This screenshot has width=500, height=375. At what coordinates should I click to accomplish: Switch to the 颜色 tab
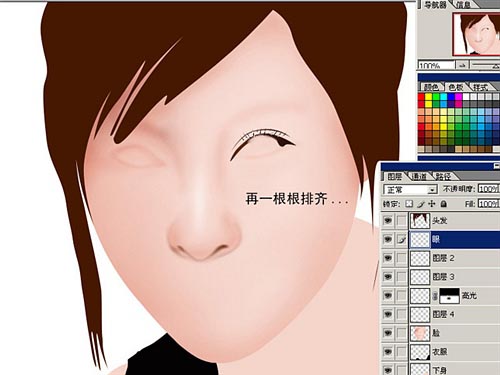[431, 87]
